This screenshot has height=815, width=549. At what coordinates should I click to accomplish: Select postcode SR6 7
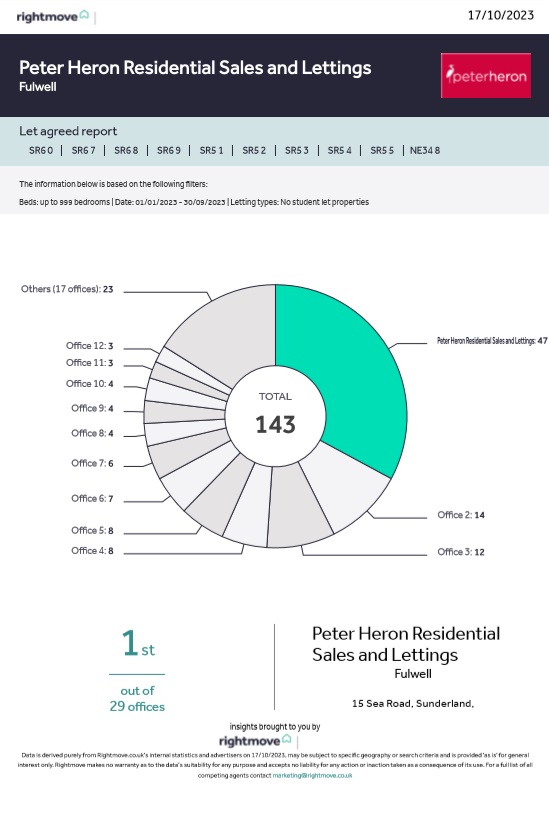pos(83,150)
